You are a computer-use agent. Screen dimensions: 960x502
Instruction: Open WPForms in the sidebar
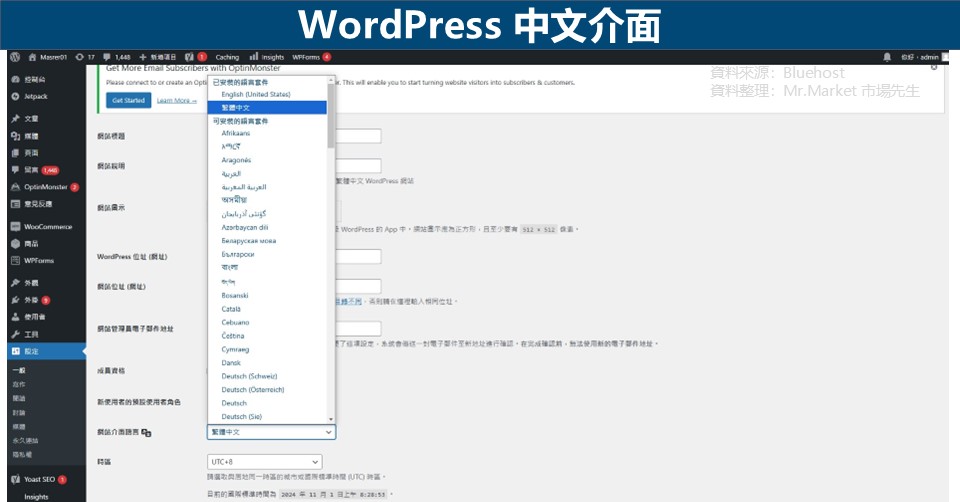tap(32, 261)
